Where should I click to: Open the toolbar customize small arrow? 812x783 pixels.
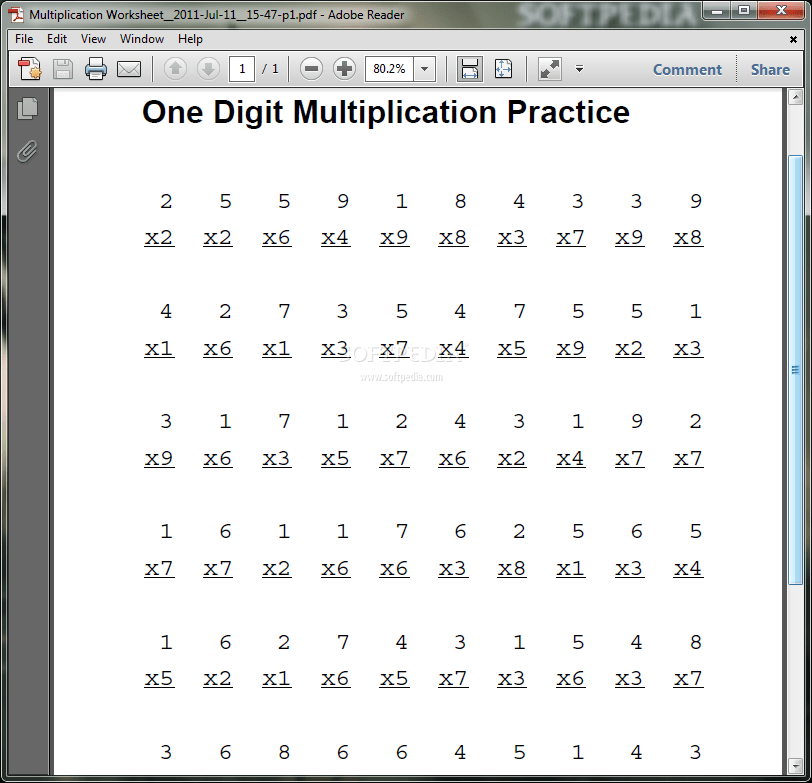579,69
